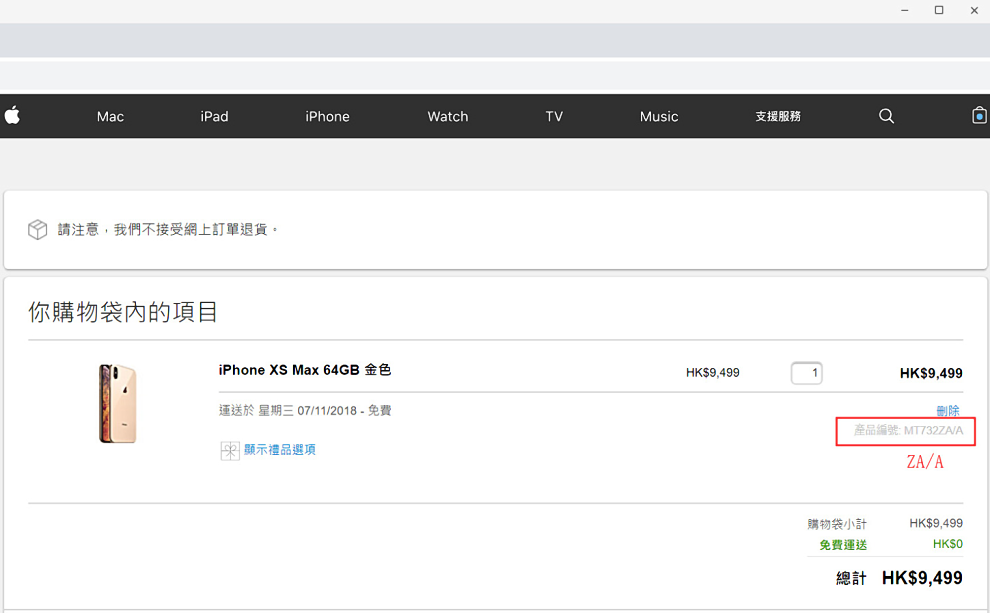
Task: Click the green HK$0 shipping value
Action: point(948,544)
